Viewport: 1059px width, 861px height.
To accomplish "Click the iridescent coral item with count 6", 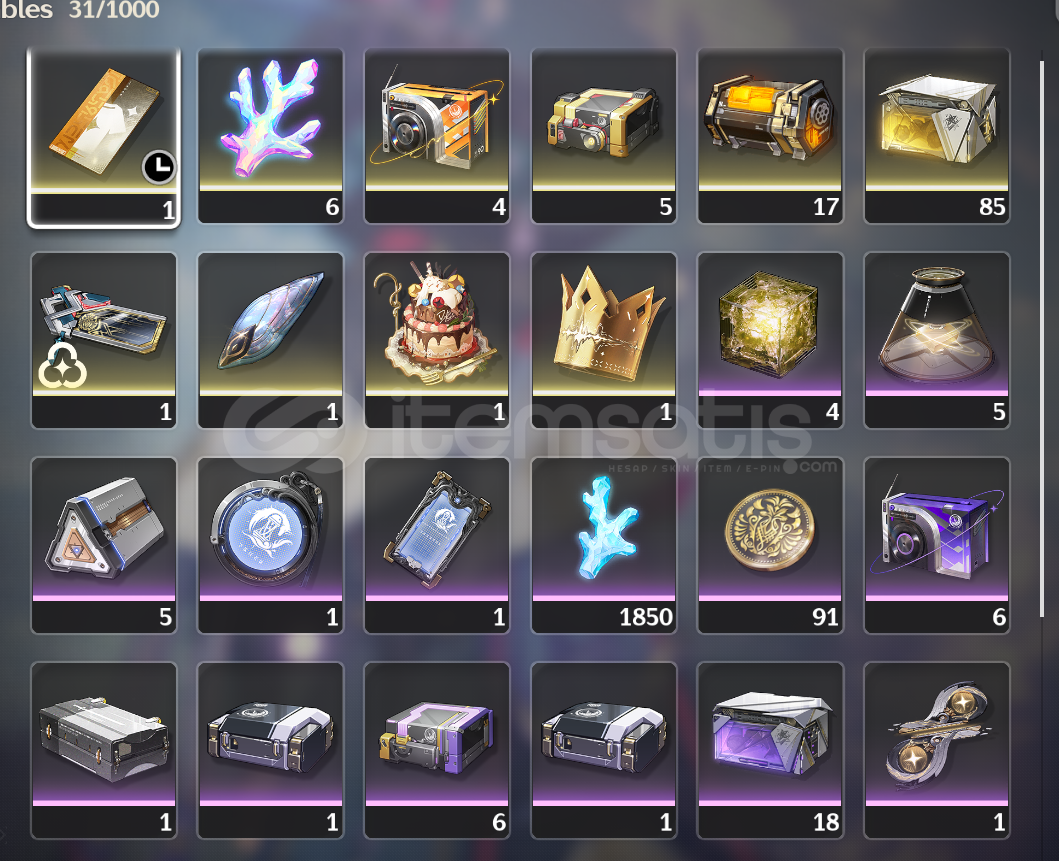I will [270, 136].
